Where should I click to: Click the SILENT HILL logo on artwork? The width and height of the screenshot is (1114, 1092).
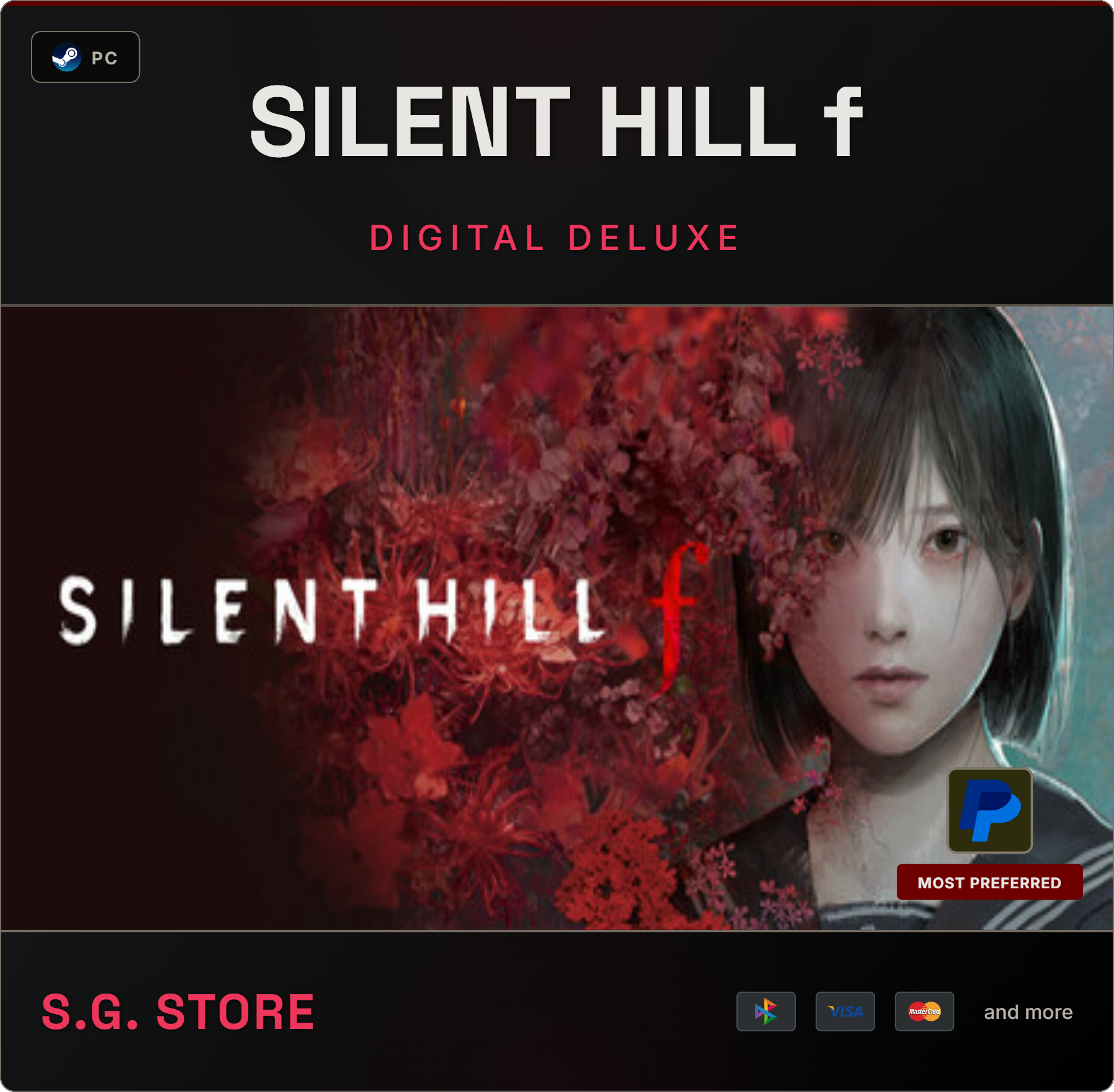tap(331, 611)
